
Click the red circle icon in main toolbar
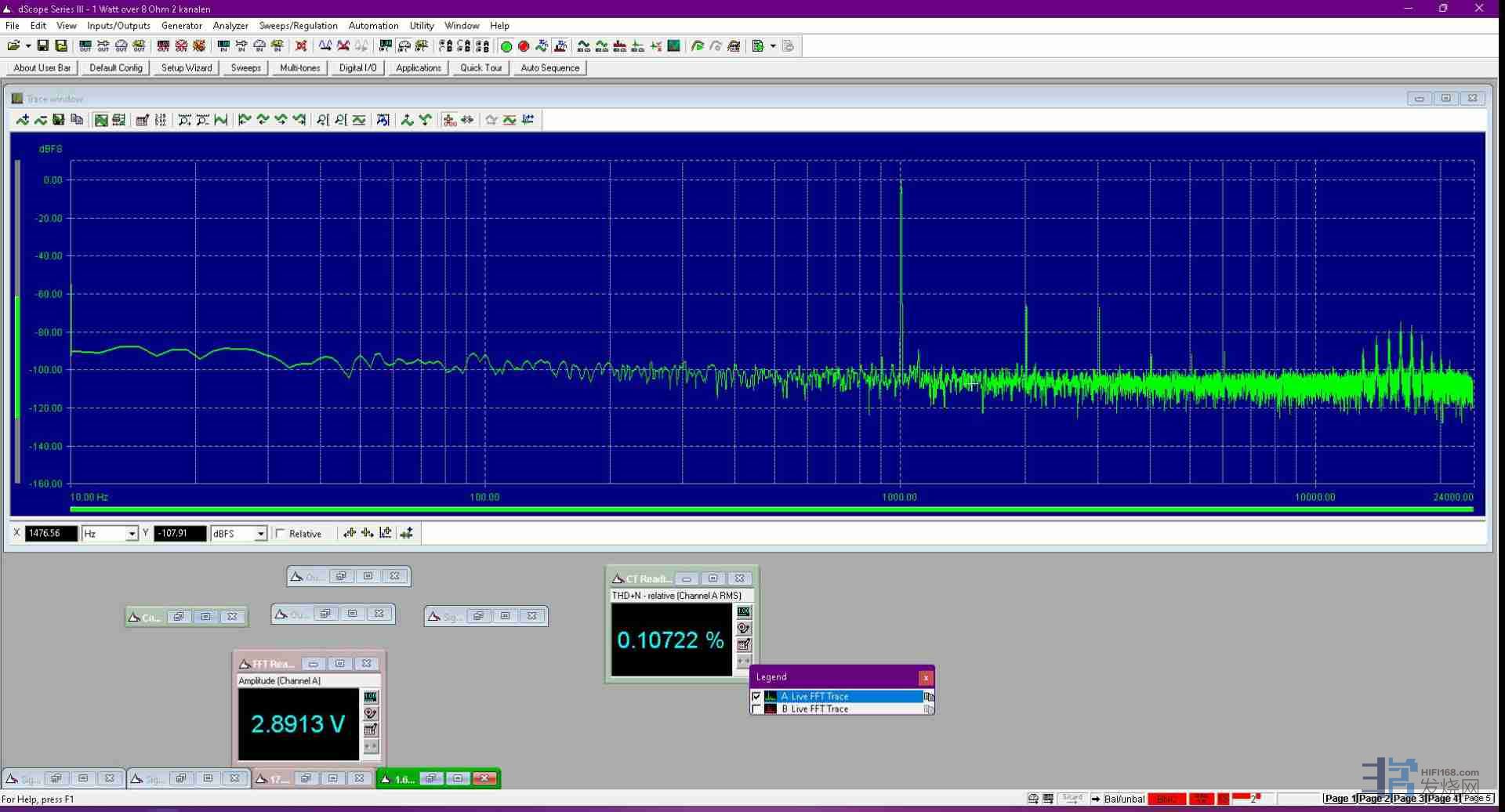tap(524, 46)
